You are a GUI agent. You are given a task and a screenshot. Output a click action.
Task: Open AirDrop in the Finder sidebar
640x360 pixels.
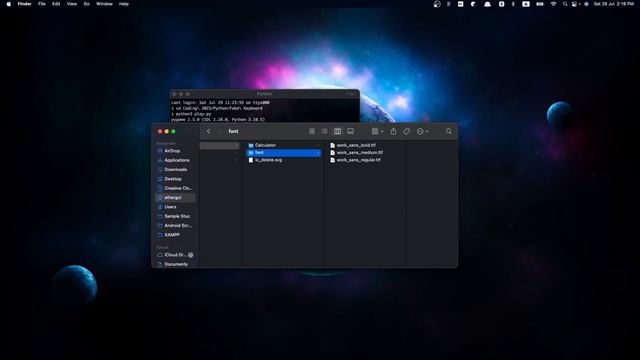[x=169, y=151]
